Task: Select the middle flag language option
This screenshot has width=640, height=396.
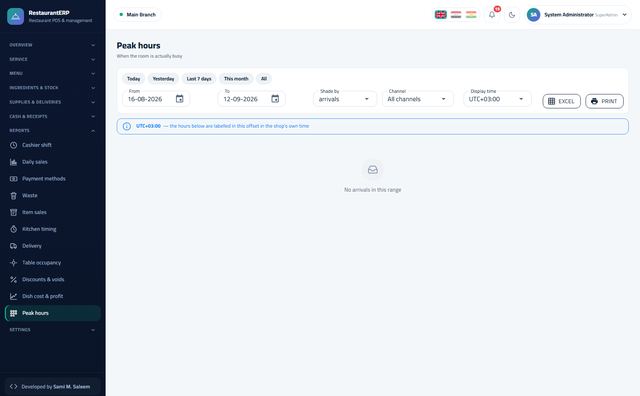Action: click(456, 15)
